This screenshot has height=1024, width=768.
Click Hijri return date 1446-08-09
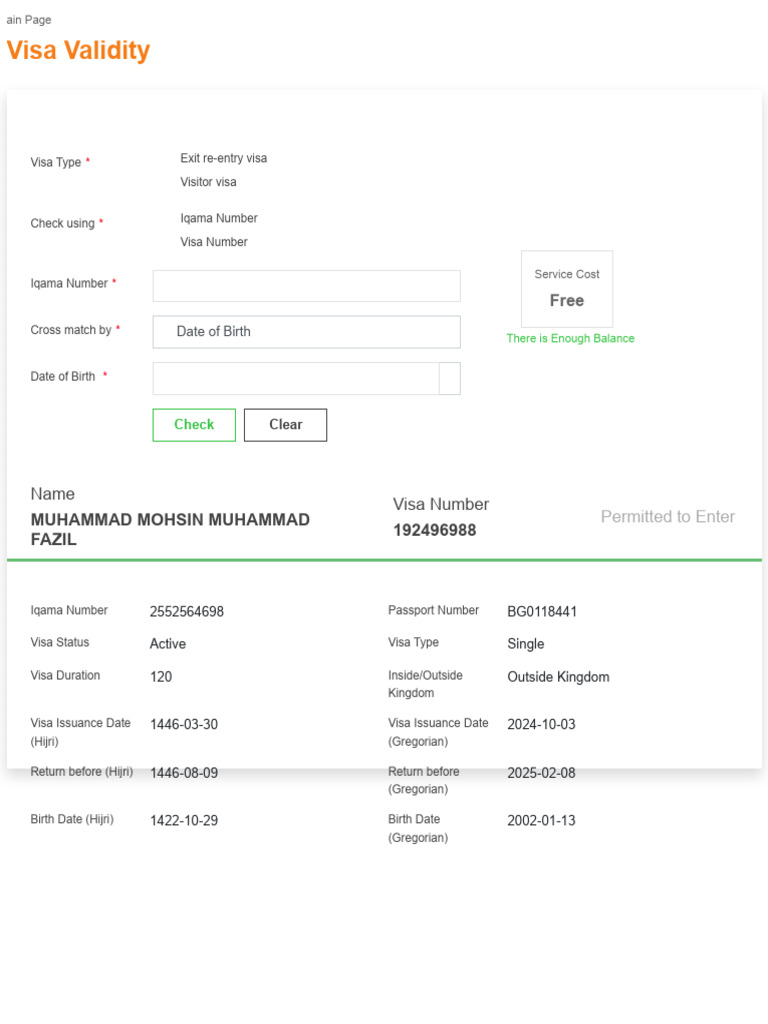click(184, 773)
